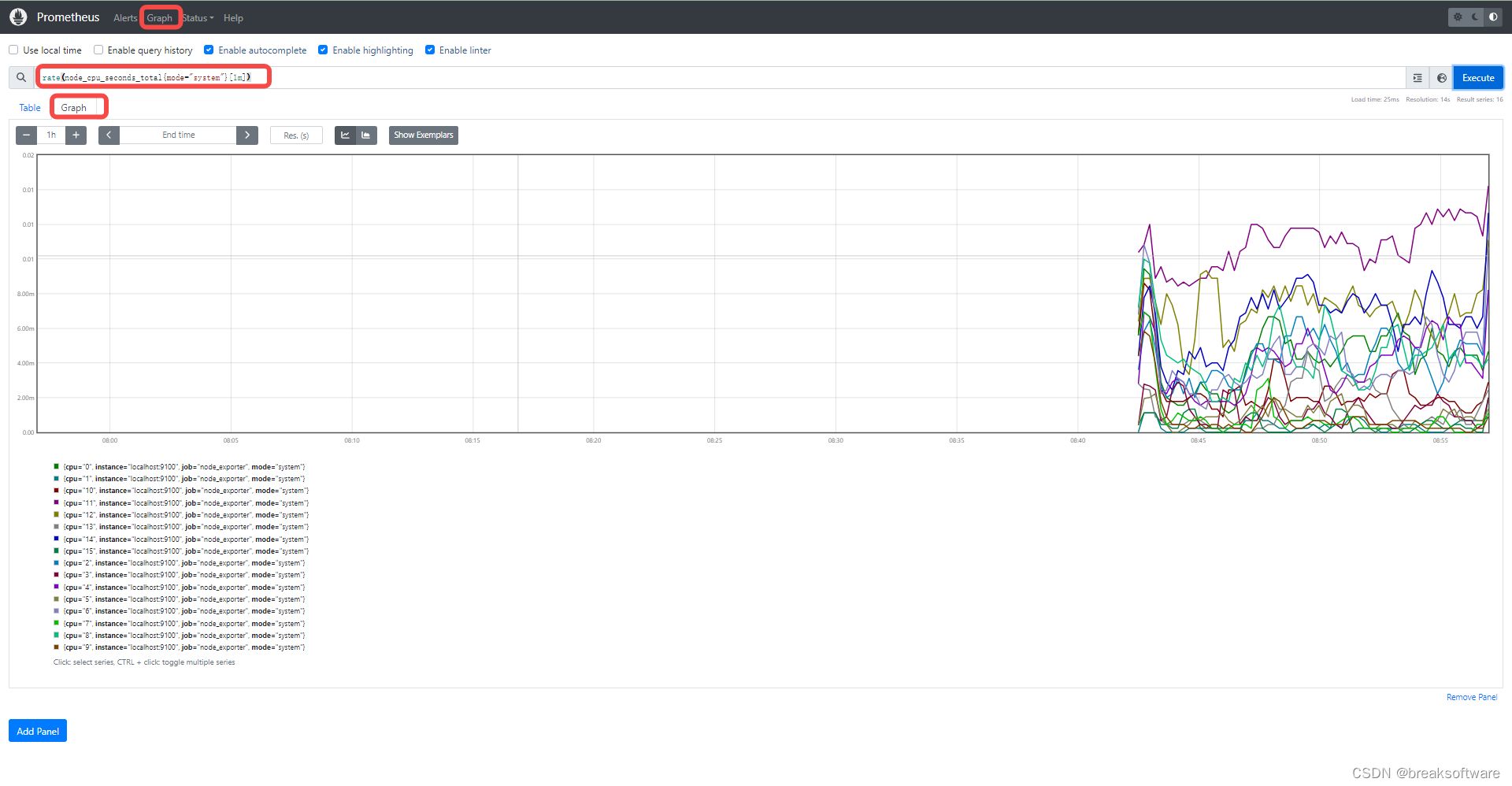Viewport: 1512px width, 786px height.
Task: Select the cpu="0" series swatch
Action: (56, 466)
